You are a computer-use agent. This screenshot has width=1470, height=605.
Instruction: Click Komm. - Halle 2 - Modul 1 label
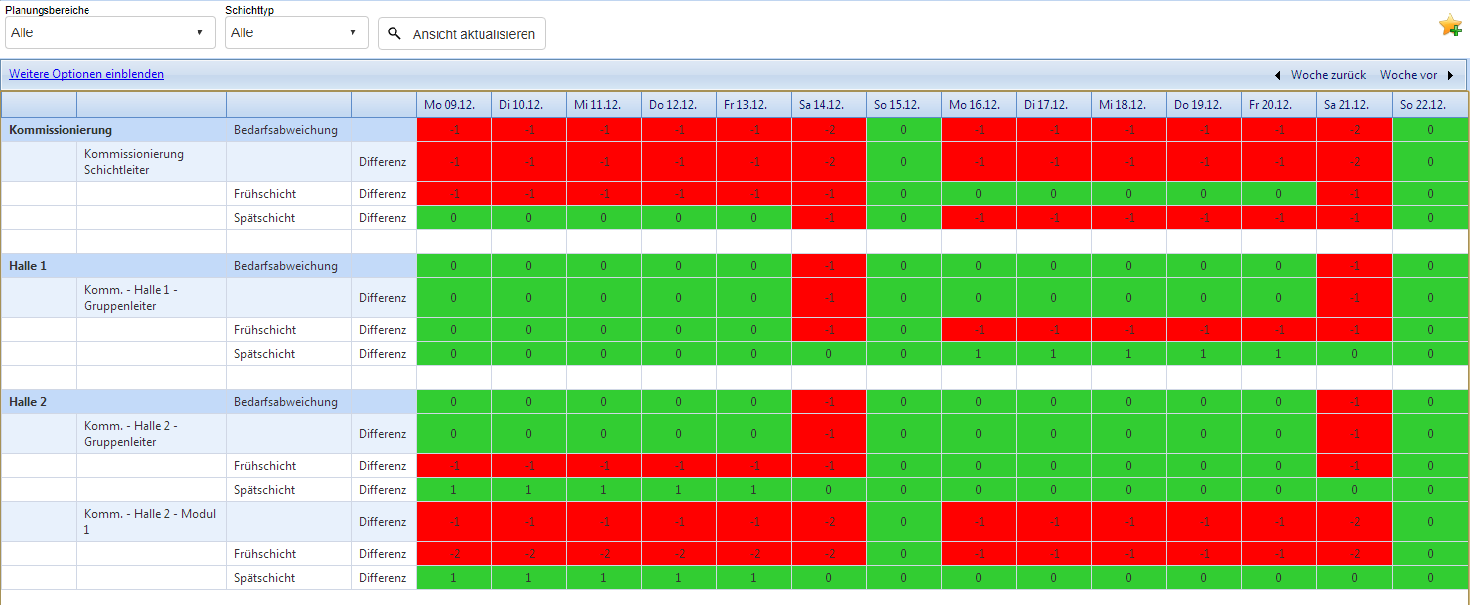point(150,522)
